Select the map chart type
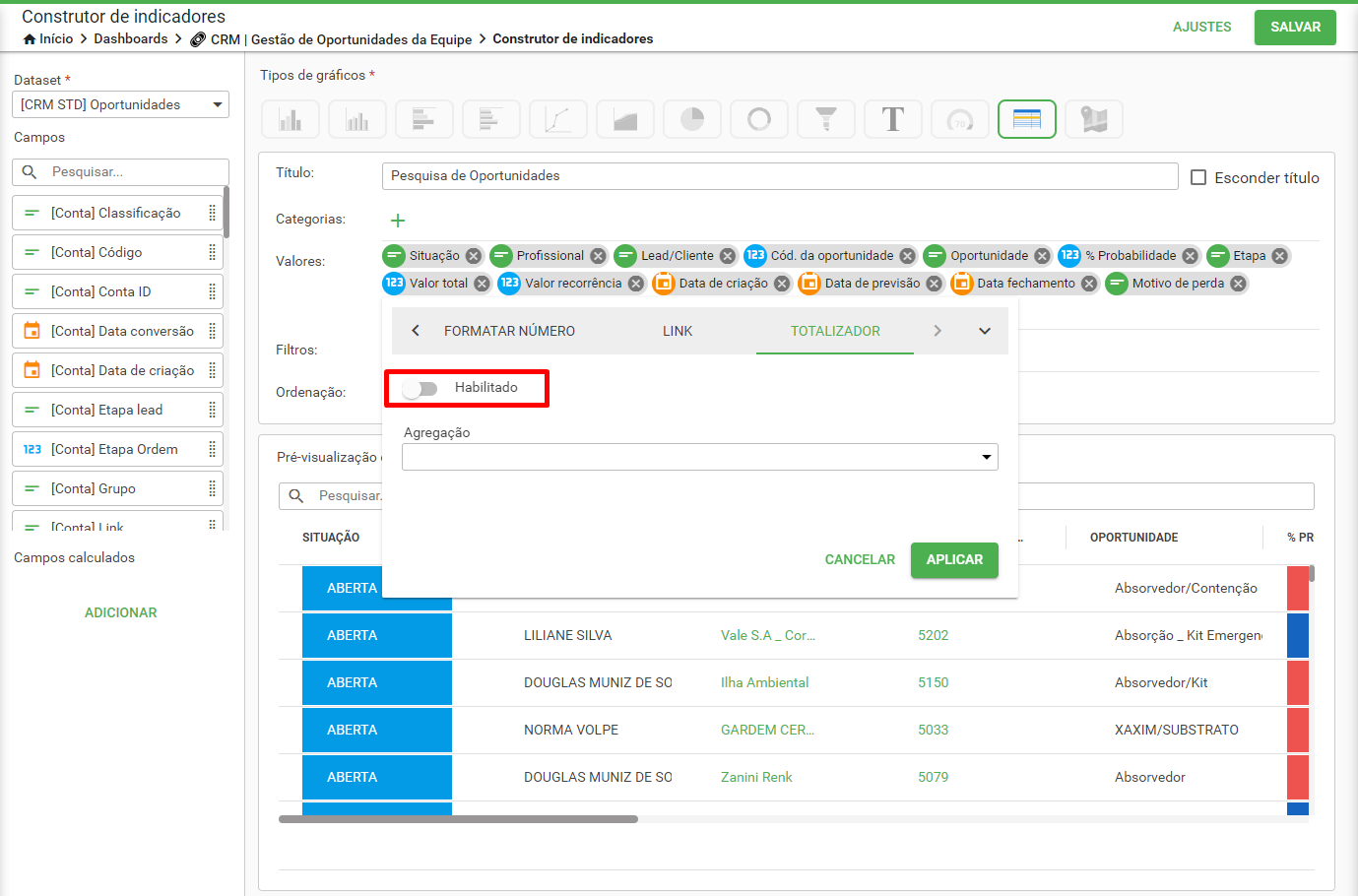Viewport: 1358px width, 896px height. (1094, 119)
